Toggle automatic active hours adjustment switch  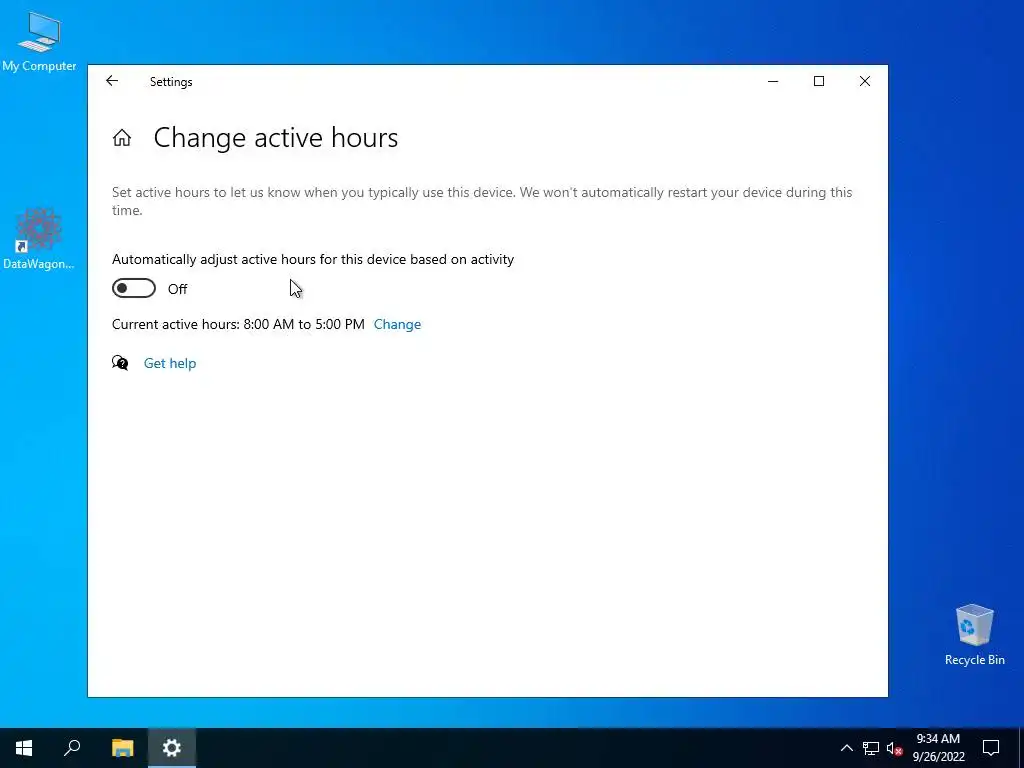point(134,289)
